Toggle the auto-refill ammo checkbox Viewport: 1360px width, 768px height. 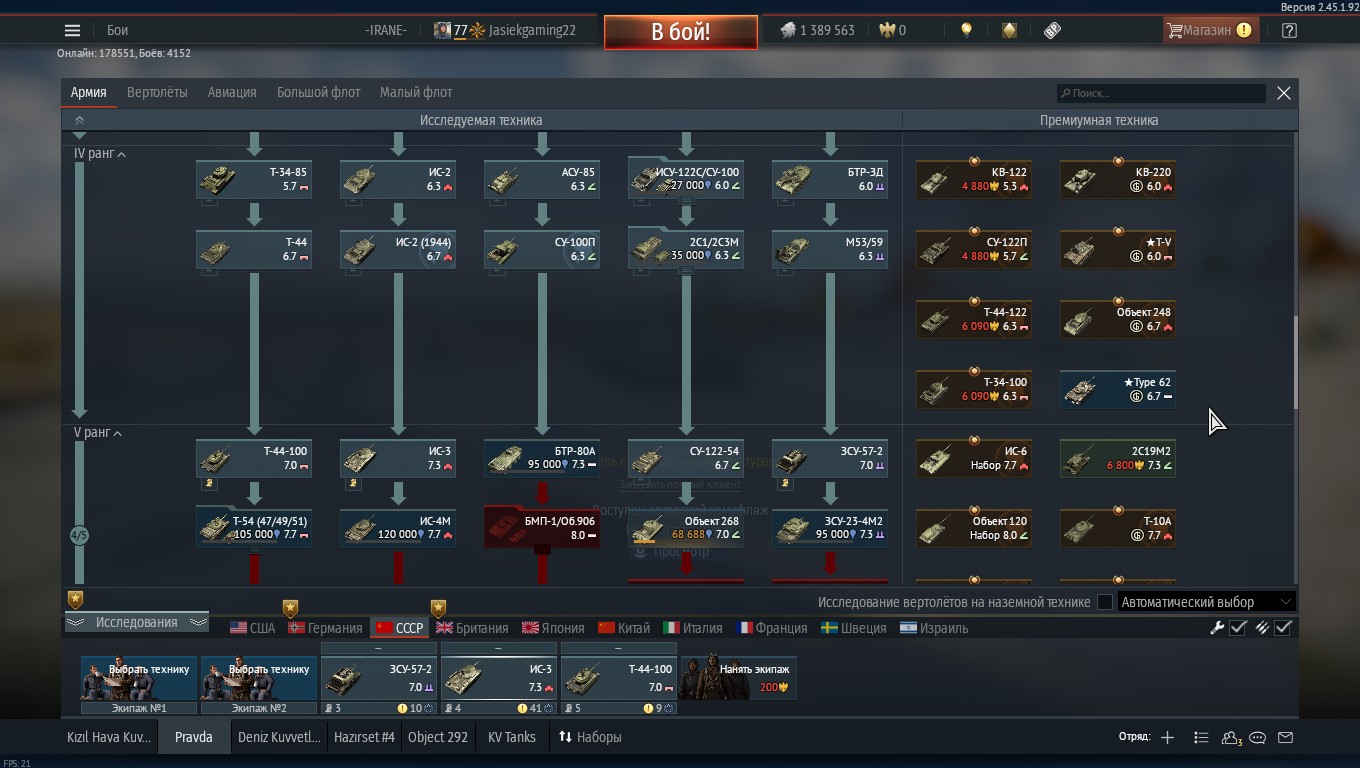point(1283,628)
